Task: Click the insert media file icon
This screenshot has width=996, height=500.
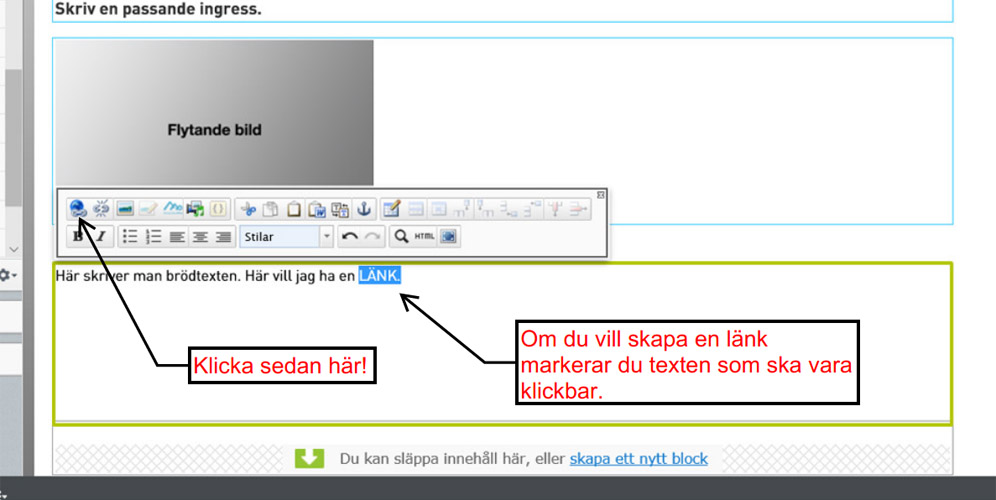Action: (195, 208)
